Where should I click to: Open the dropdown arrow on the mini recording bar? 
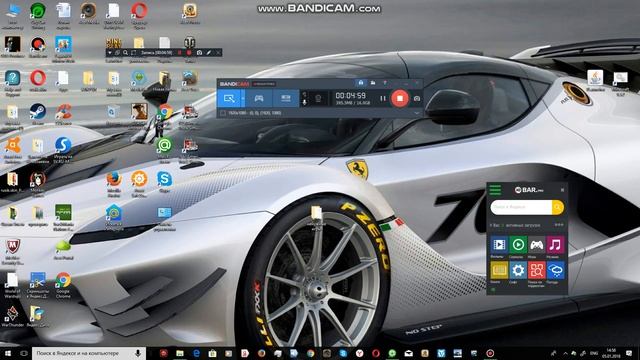109,53
